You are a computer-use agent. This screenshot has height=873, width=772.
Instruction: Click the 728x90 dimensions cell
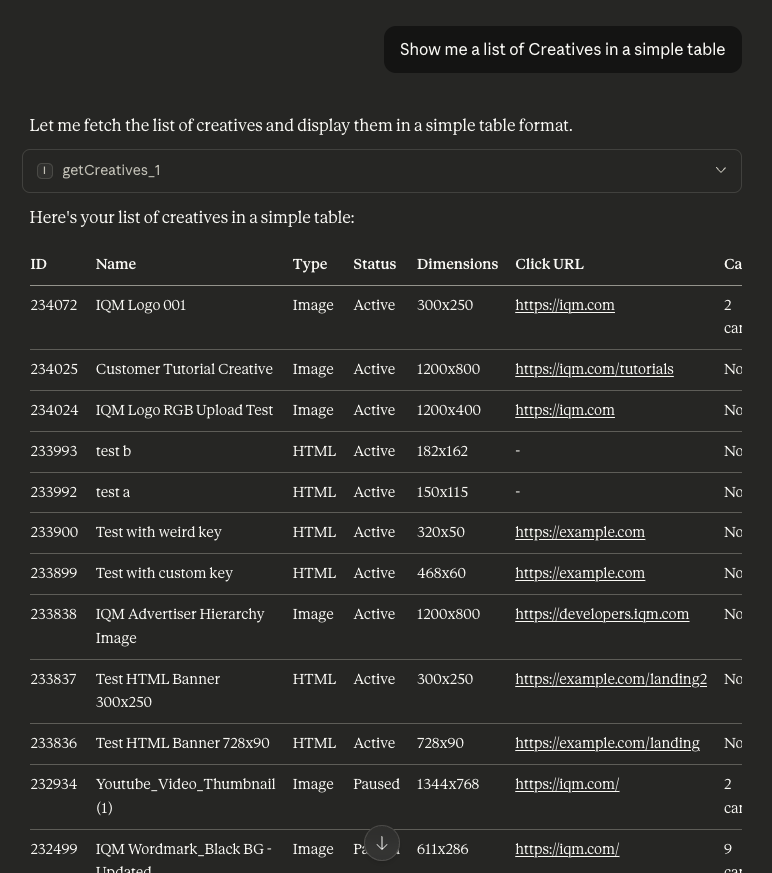pyautogui.click(x=440, y=743)
